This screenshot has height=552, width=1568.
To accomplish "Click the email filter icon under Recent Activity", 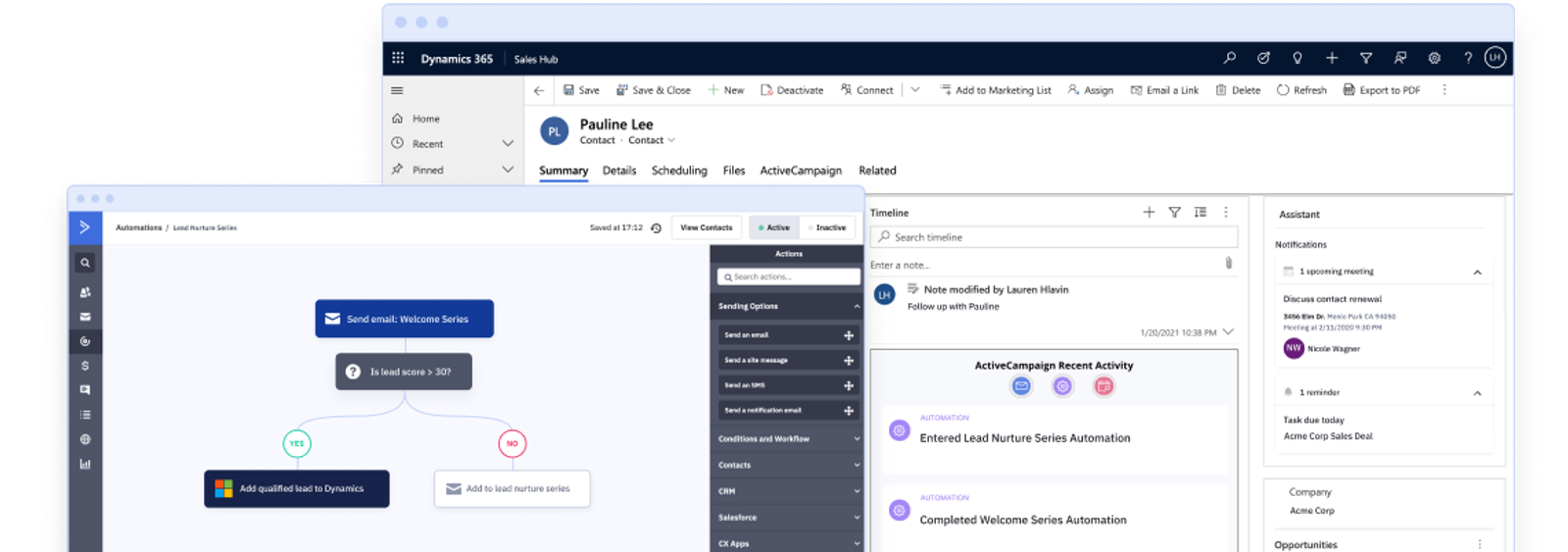I will pyautogui.click(x=1021, y=386).
